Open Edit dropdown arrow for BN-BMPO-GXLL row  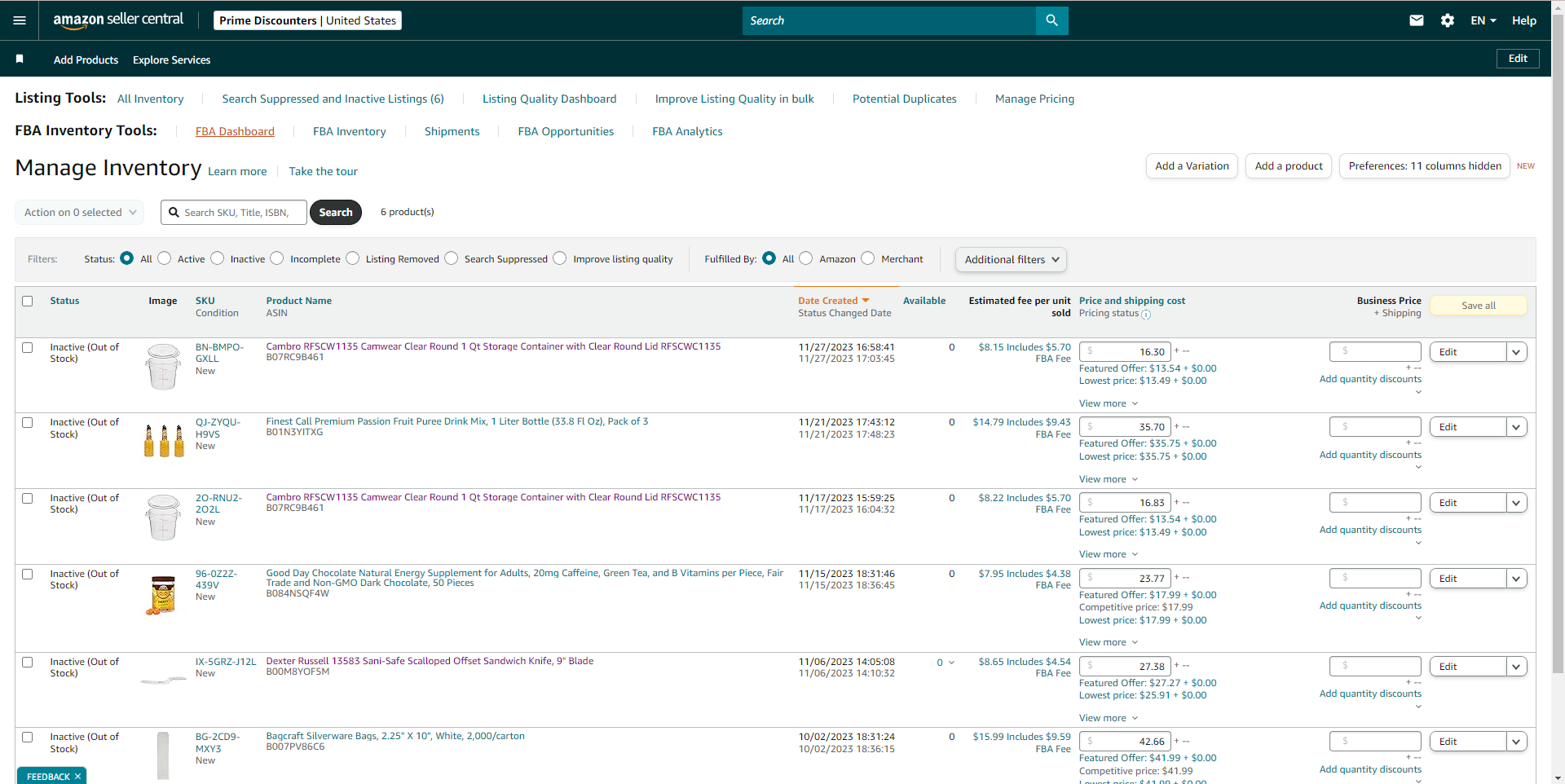1516,352
